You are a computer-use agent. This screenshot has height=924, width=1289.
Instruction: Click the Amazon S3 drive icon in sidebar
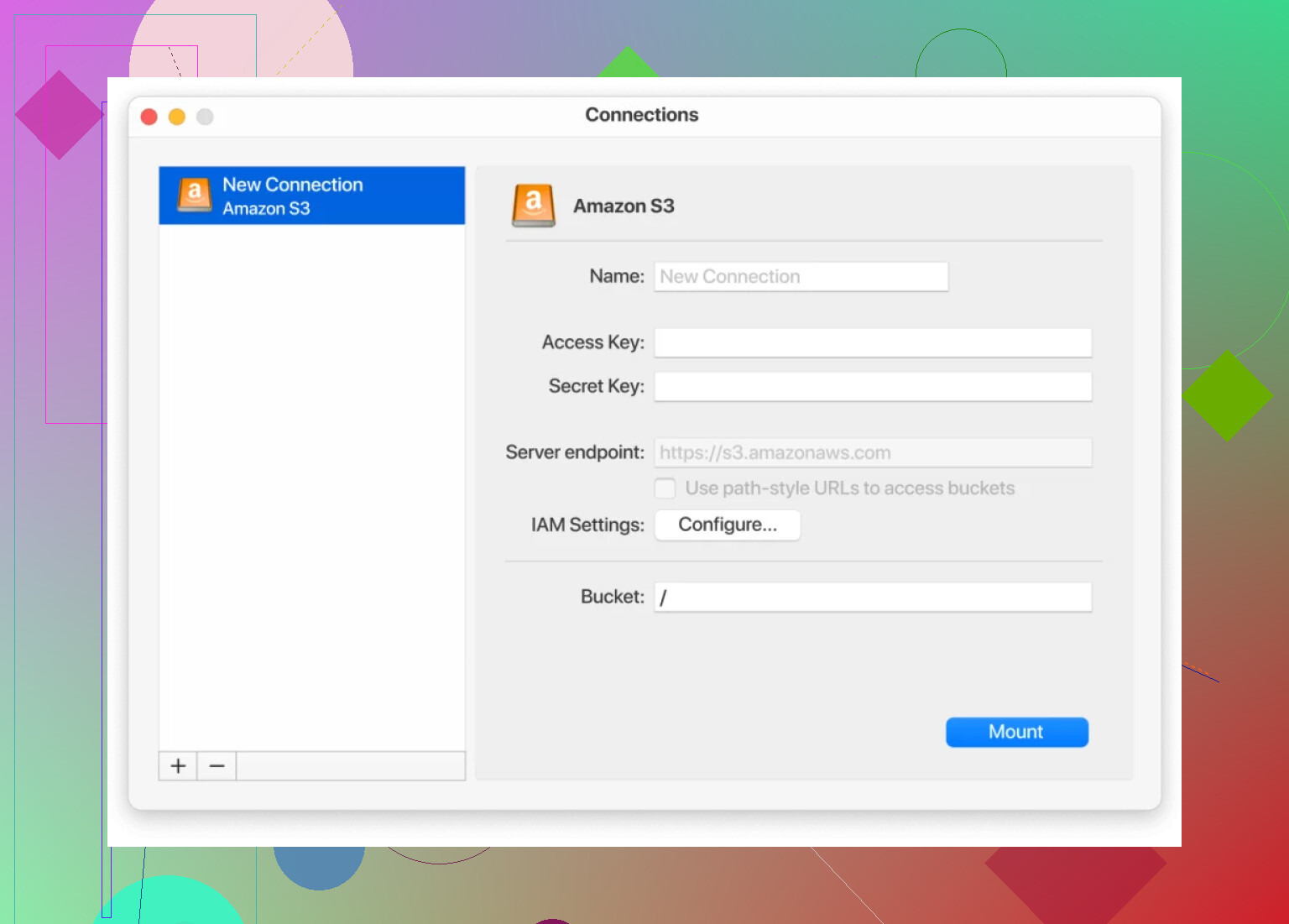tap(195, 195)
